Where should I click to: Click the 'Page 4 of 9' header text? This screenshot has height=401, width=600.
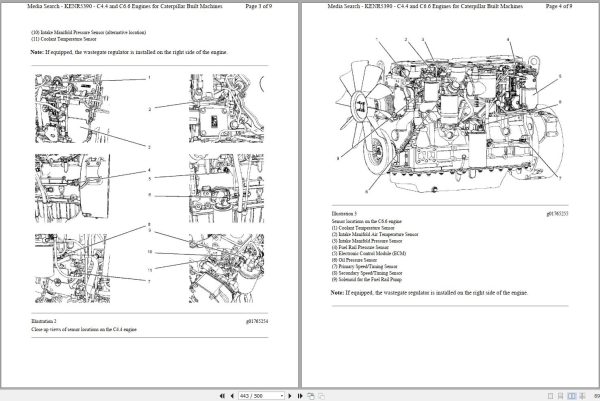(x=559, y=6)
